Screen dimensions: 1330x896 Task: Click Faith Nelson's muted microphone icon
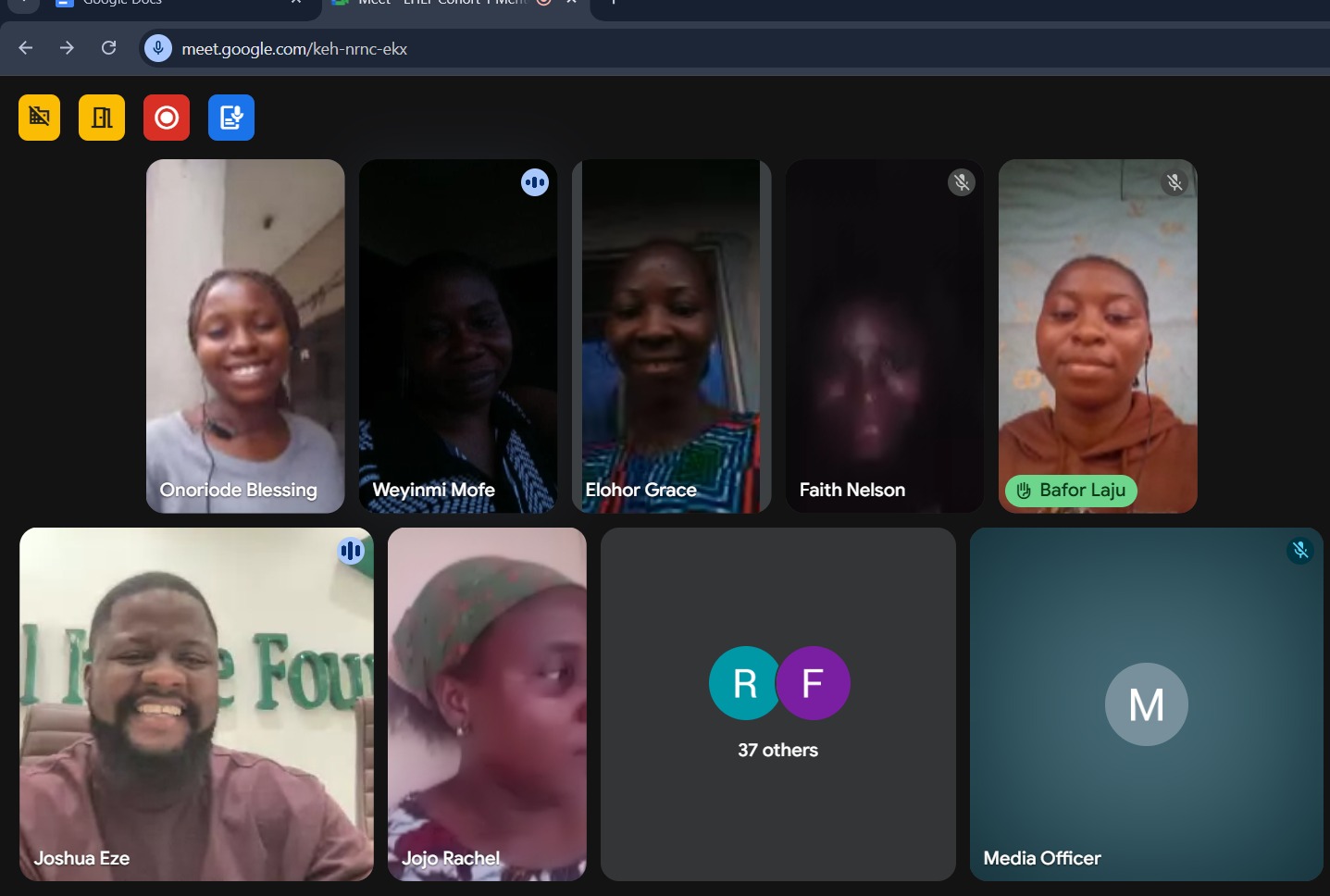pos(962,182)
